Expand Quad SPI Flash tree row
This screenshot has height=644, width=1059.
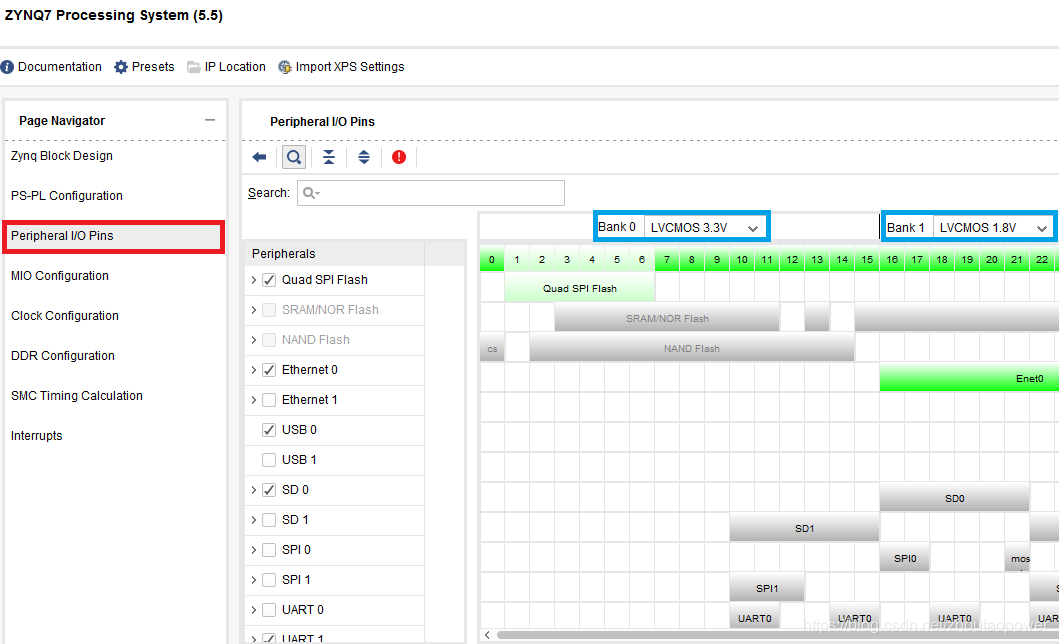pos(254,279)
